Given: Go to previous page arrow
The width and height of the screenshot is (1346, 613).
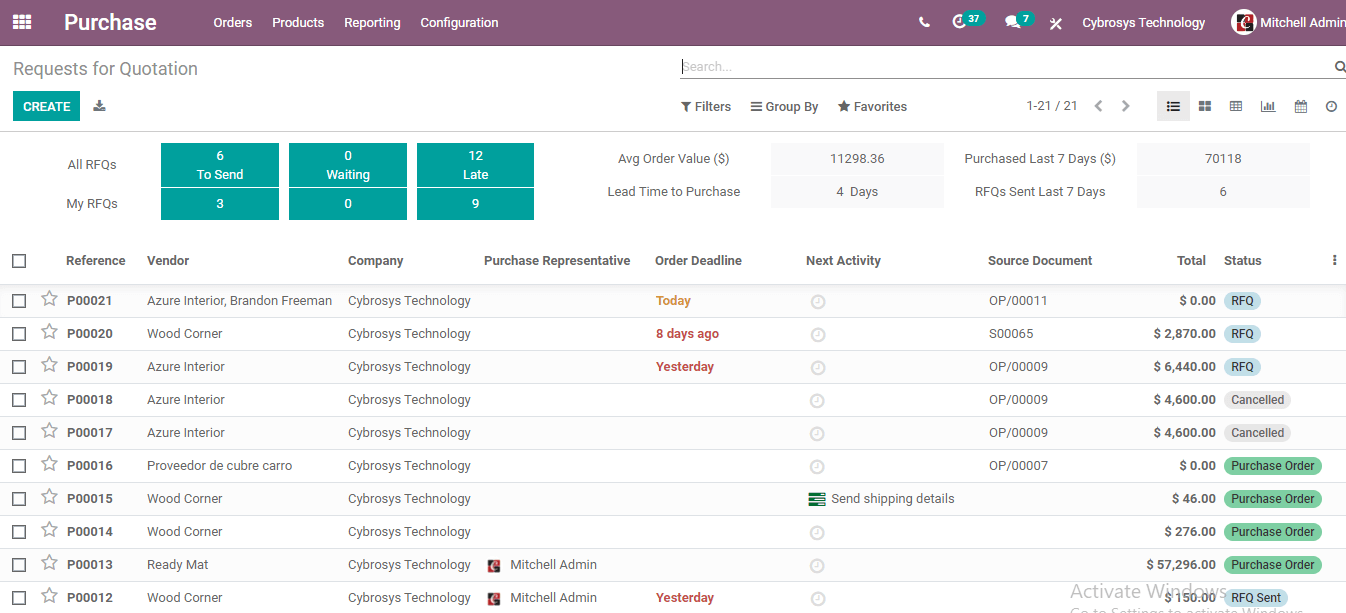Looking at the screenshot, I should 1098,106.
